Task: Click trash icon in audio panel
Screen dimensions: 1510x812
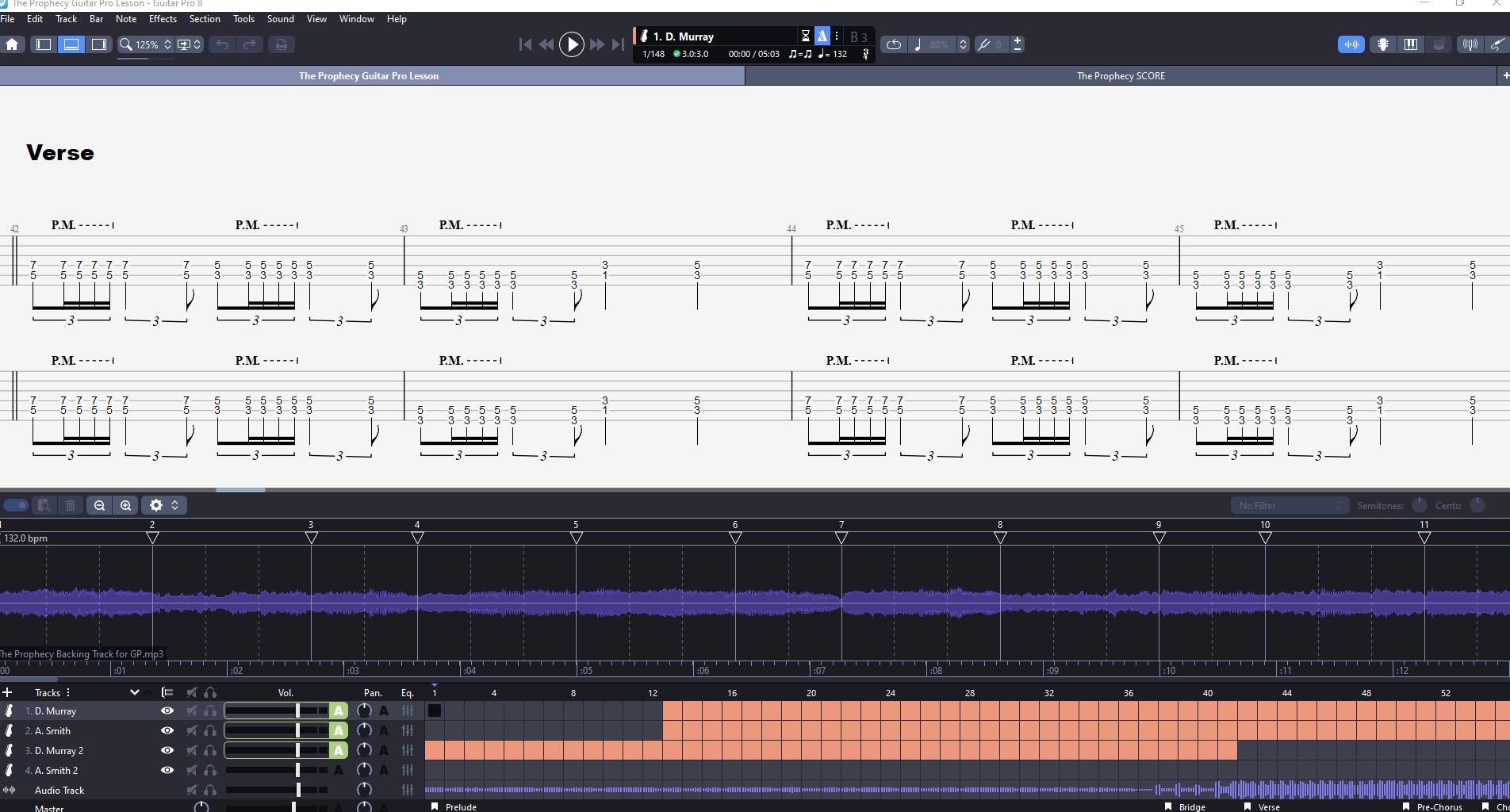Action: tap(71, 505)
